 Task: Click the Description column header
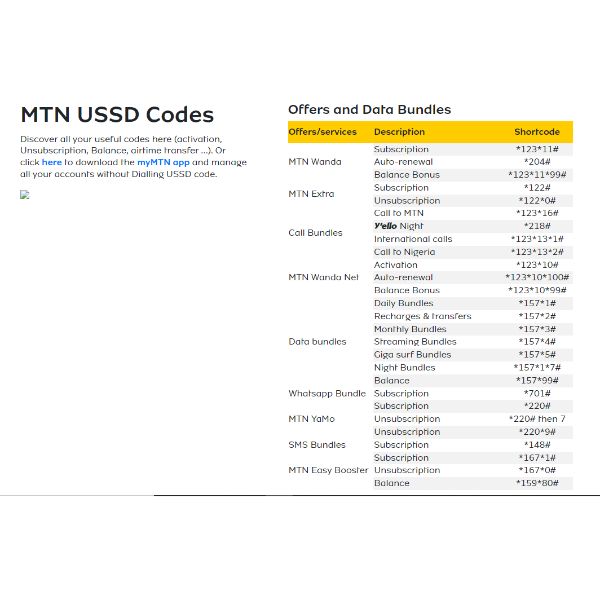point(399,132)
